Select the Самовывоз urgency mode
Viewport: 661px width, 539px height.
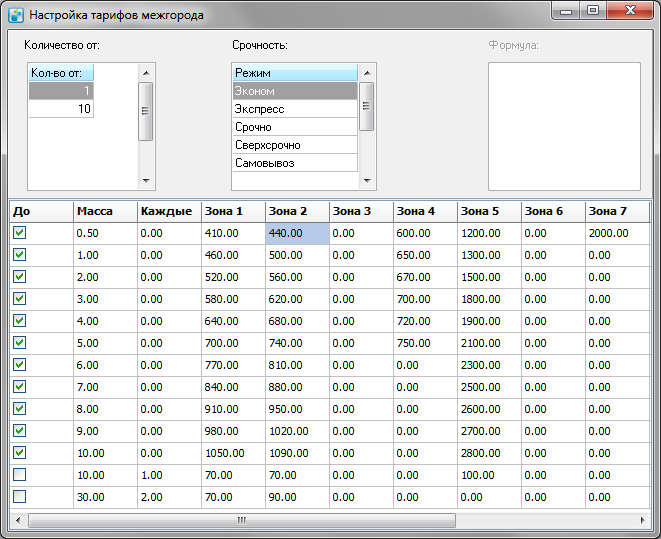(x=295, y=163)
